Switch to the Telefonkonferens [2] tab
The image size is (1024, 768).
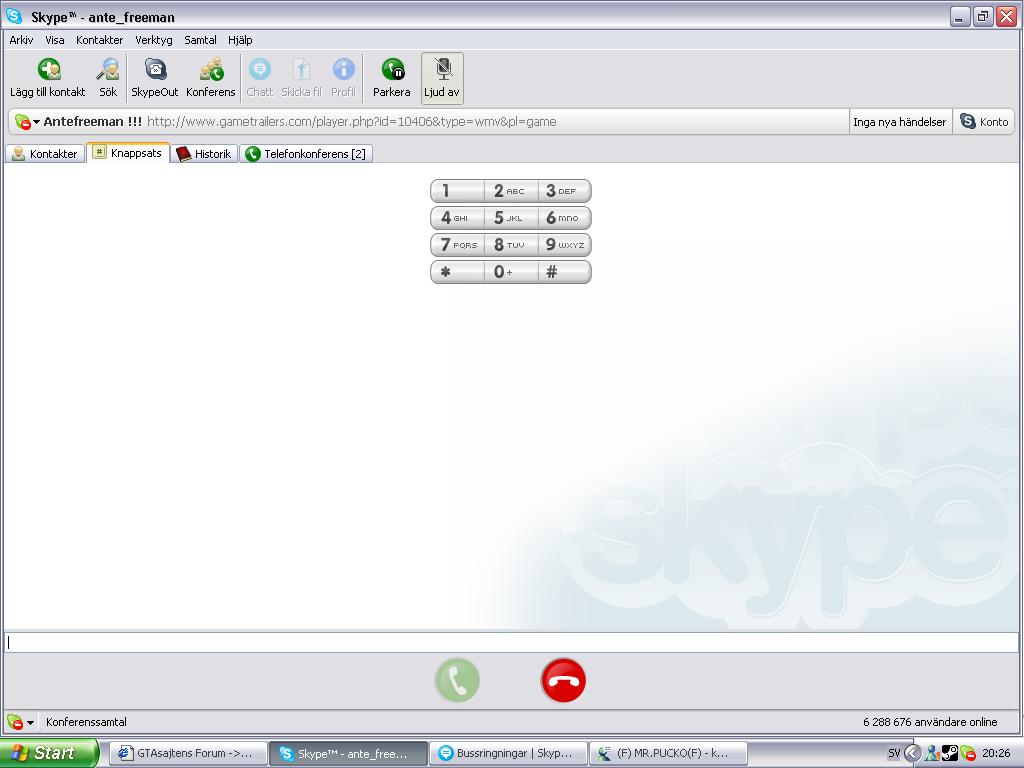(x=306, y=153)
